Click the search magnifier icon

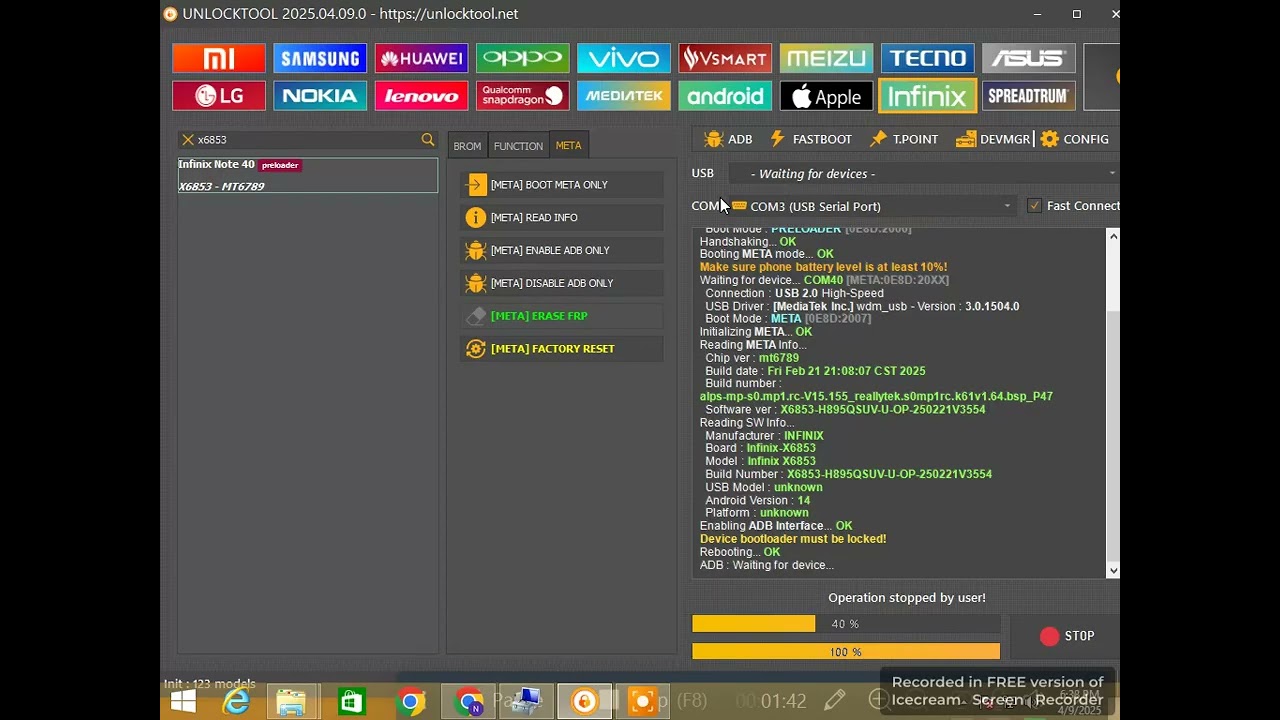click(428, 140)
